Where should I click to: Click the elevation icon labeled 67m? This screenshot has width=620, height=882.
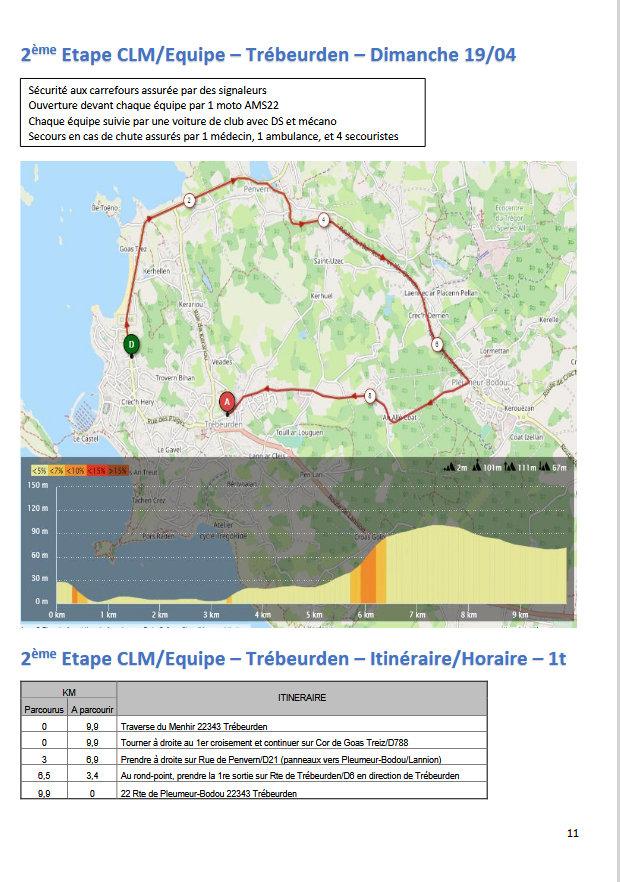pos(558,467)
